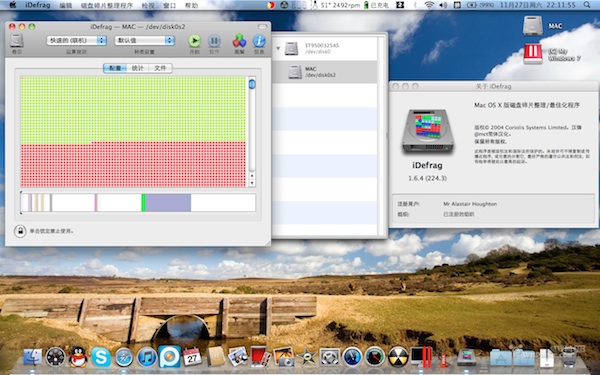Toggle the toolbar pill button in the title bar
The height and width of the screenshot is (375, 600).
(262, 26)
